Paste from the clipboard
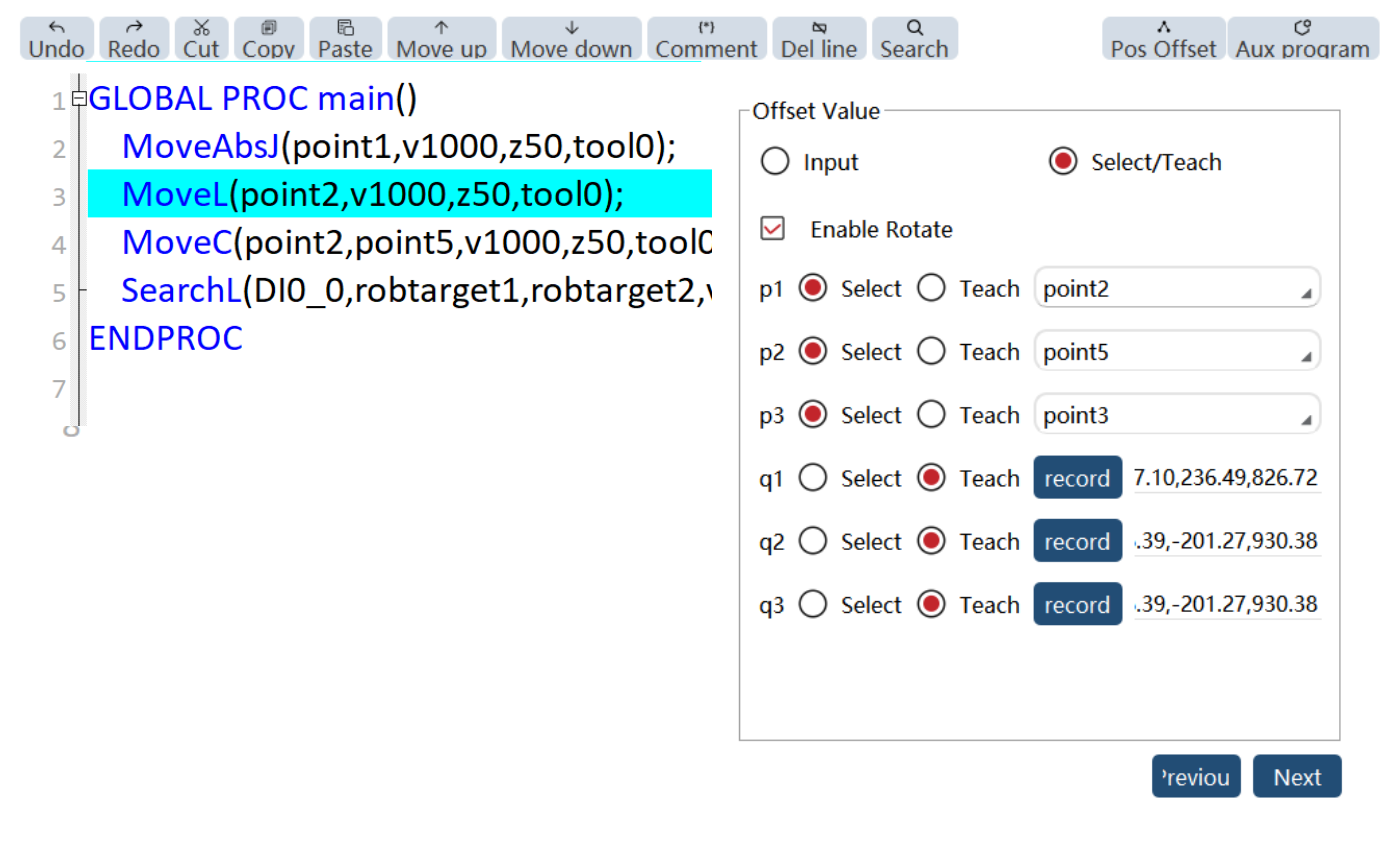Image resolution: width=1391 pixels, height=844 pixels. click(x=345, y=39)
